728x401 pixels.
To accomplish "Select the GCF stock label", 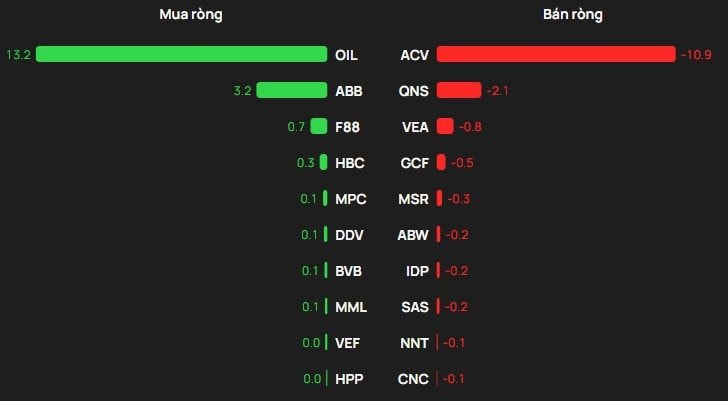I will 414,163.
